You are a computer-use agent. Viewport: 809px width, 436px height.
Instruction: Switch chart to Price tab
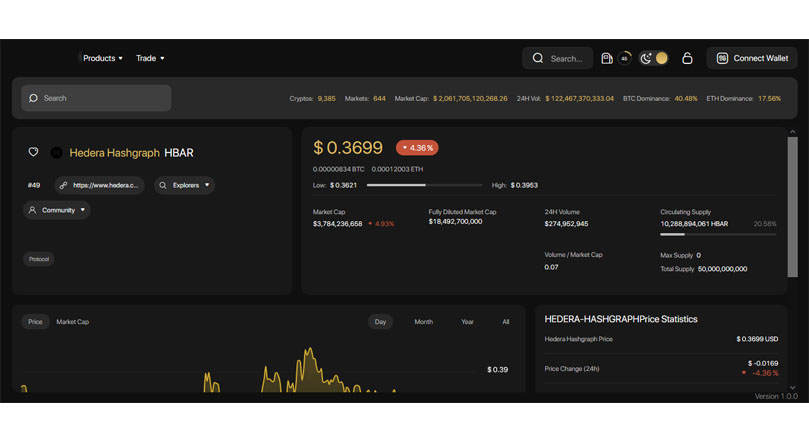pos(35,321)
